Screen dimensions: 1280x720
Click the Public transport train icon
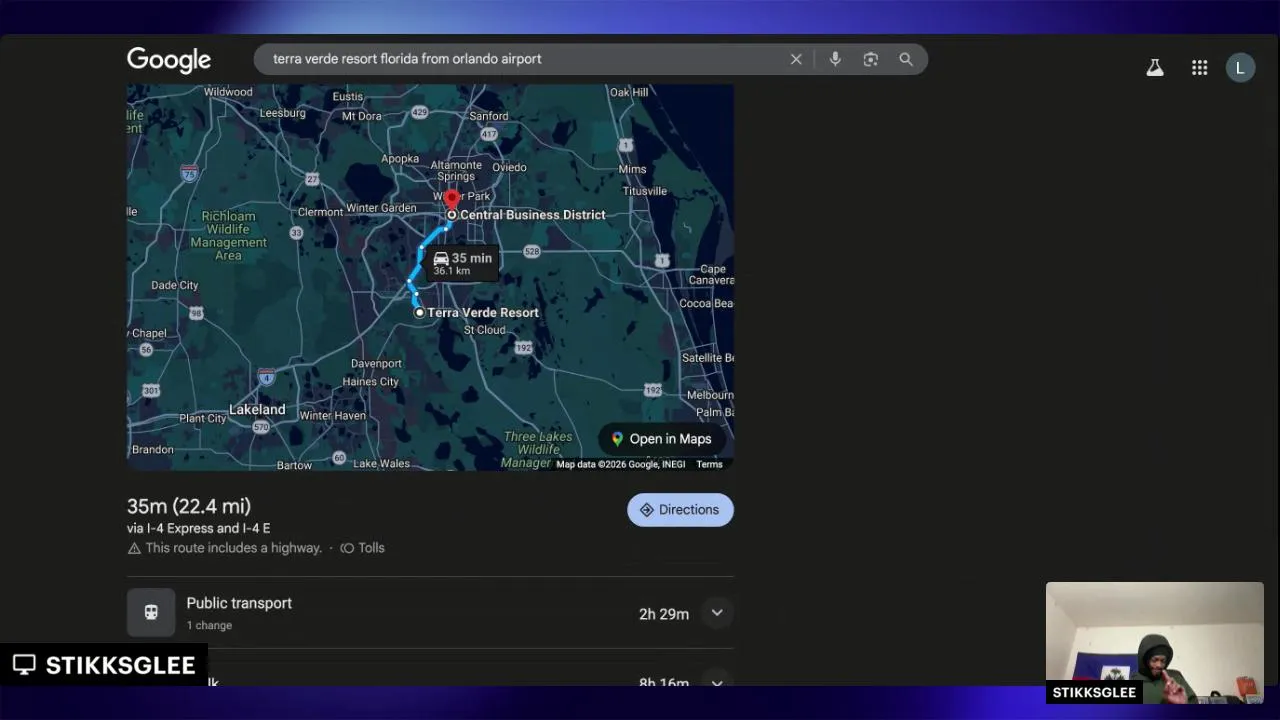click(x=151, y=612)
